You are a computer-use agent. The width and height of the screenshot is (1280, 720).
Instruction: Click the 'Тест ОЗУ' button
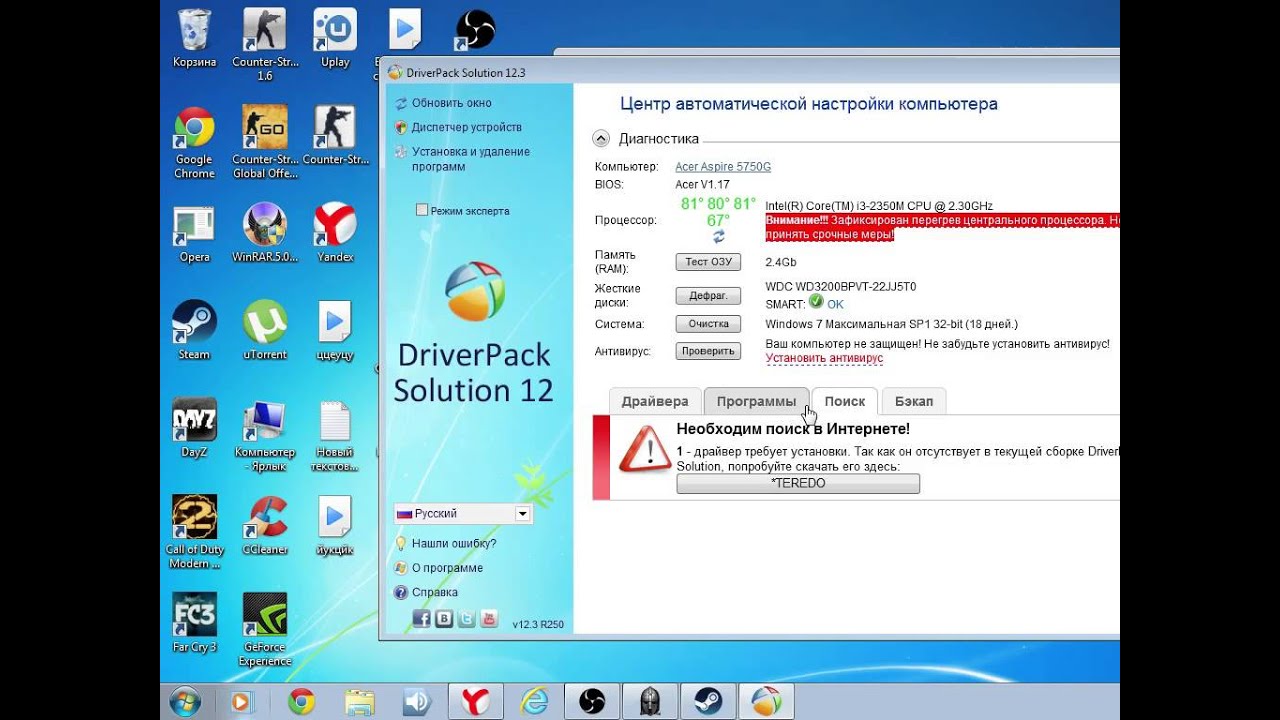(709, 262)
